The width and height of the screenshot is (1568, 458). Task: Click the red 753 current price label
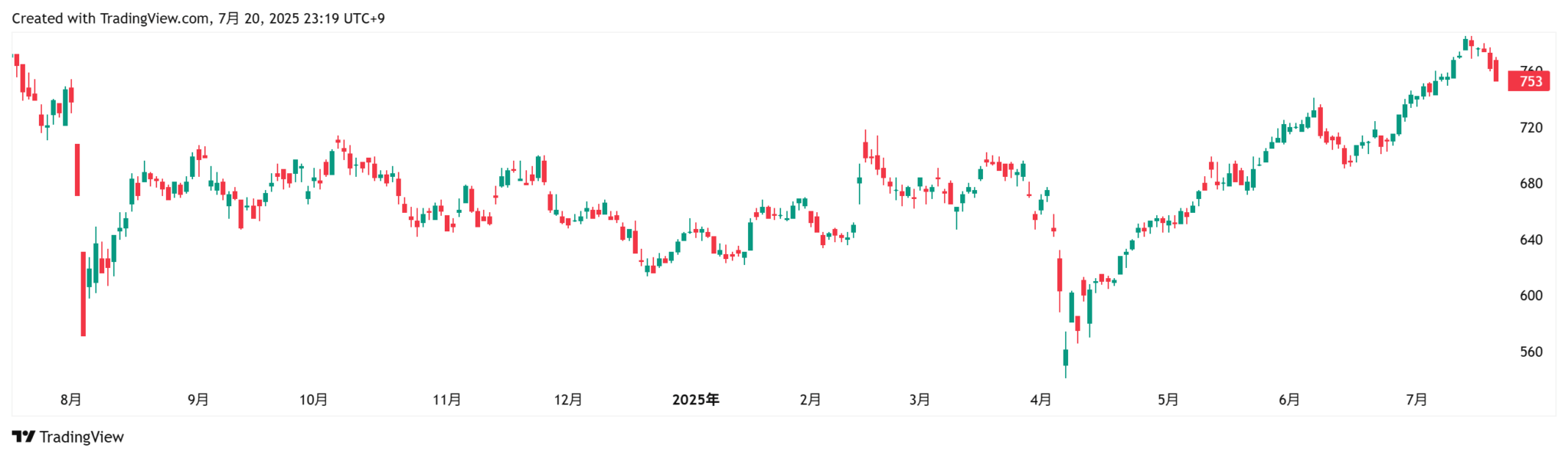1529,81
